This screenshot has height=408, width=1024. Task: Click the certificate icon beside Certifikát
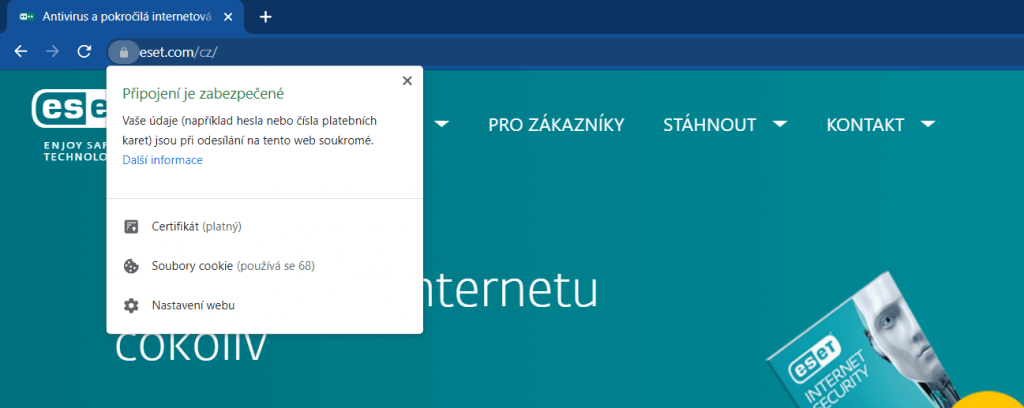pos(130,227)
